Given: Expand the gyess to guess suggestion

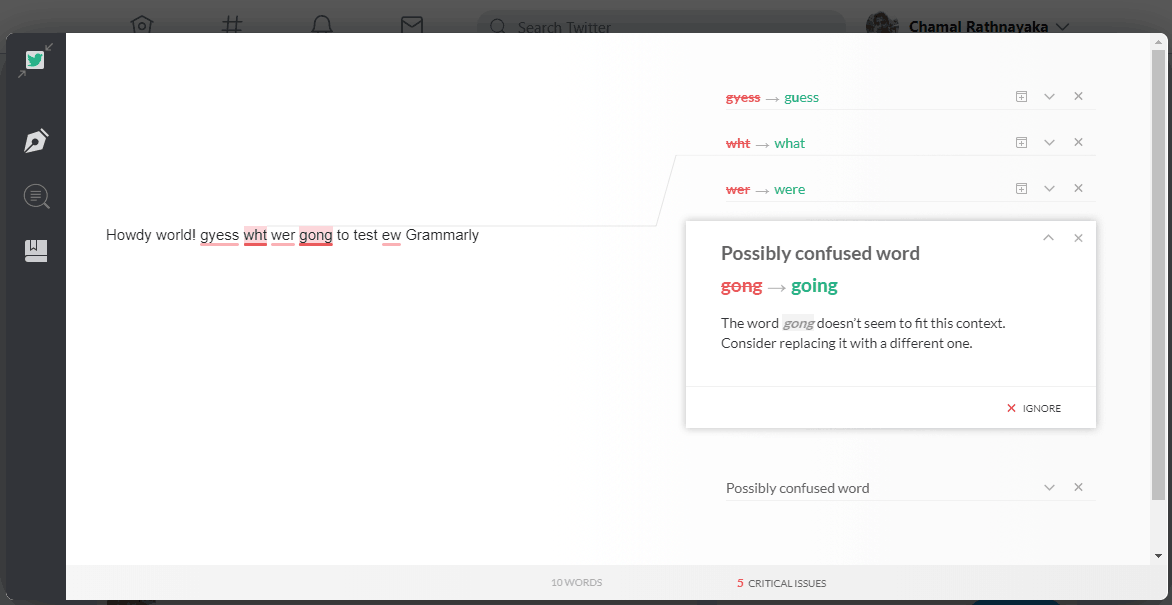Looking at the screenshot, I should (1049, 96).
